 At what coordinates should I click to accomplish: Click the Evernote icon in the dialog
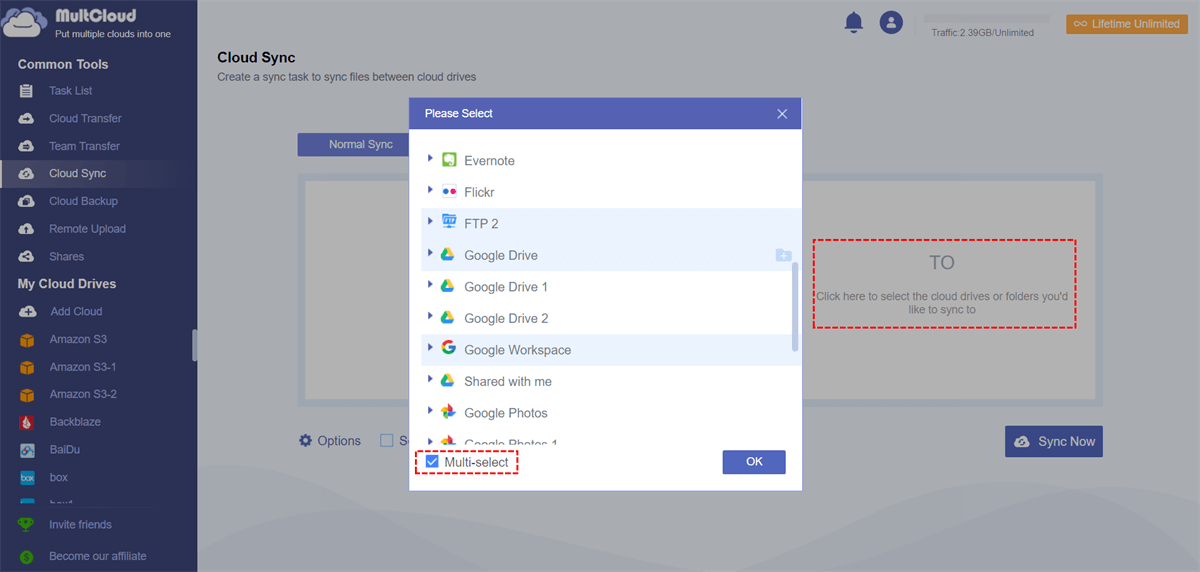449,160
